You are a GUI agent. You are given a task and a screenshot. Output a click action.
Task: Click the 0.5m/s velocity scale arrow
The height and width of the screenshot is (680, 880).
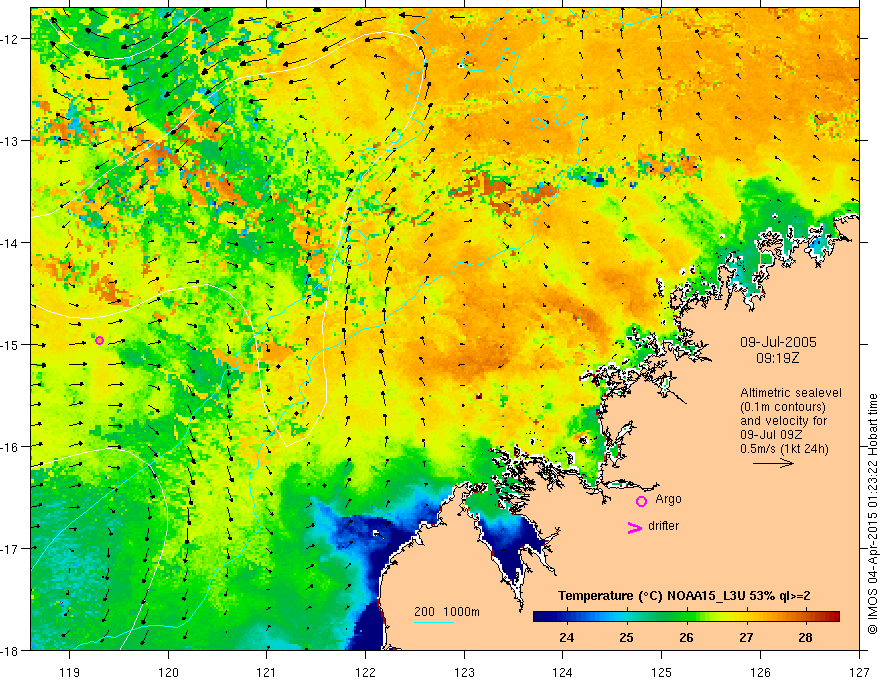(x=773, y=463)
